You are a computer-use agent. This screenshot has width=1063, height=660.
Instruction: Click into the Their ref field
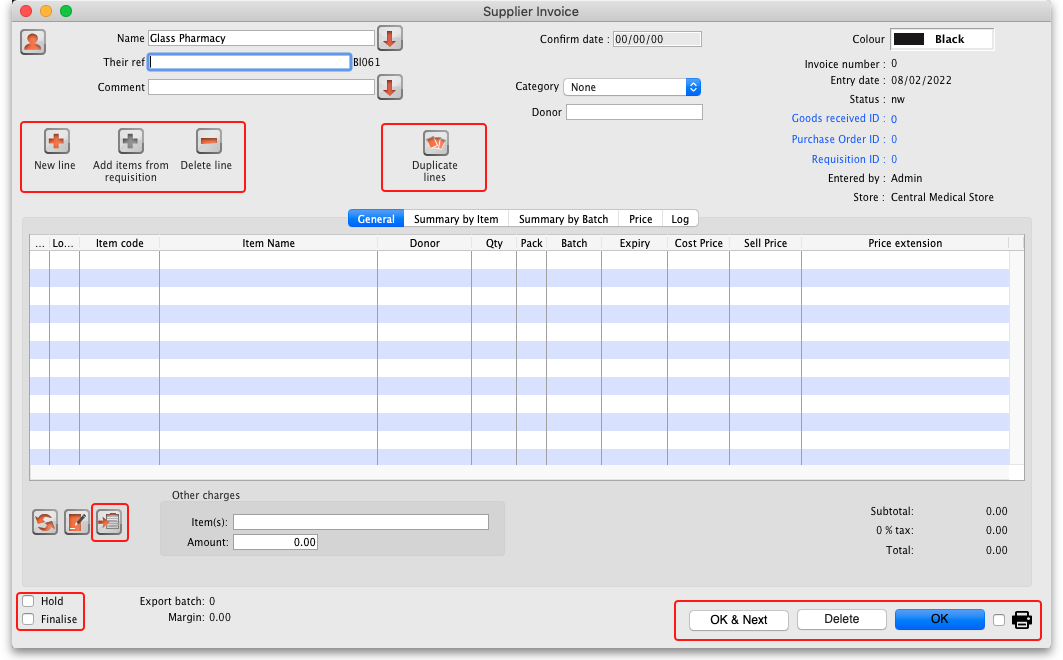point(250,62)
